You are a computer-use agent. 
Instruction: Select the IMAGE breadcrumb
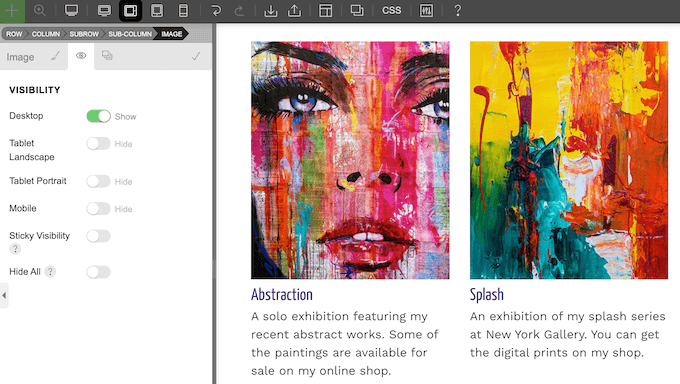[172, 34]
